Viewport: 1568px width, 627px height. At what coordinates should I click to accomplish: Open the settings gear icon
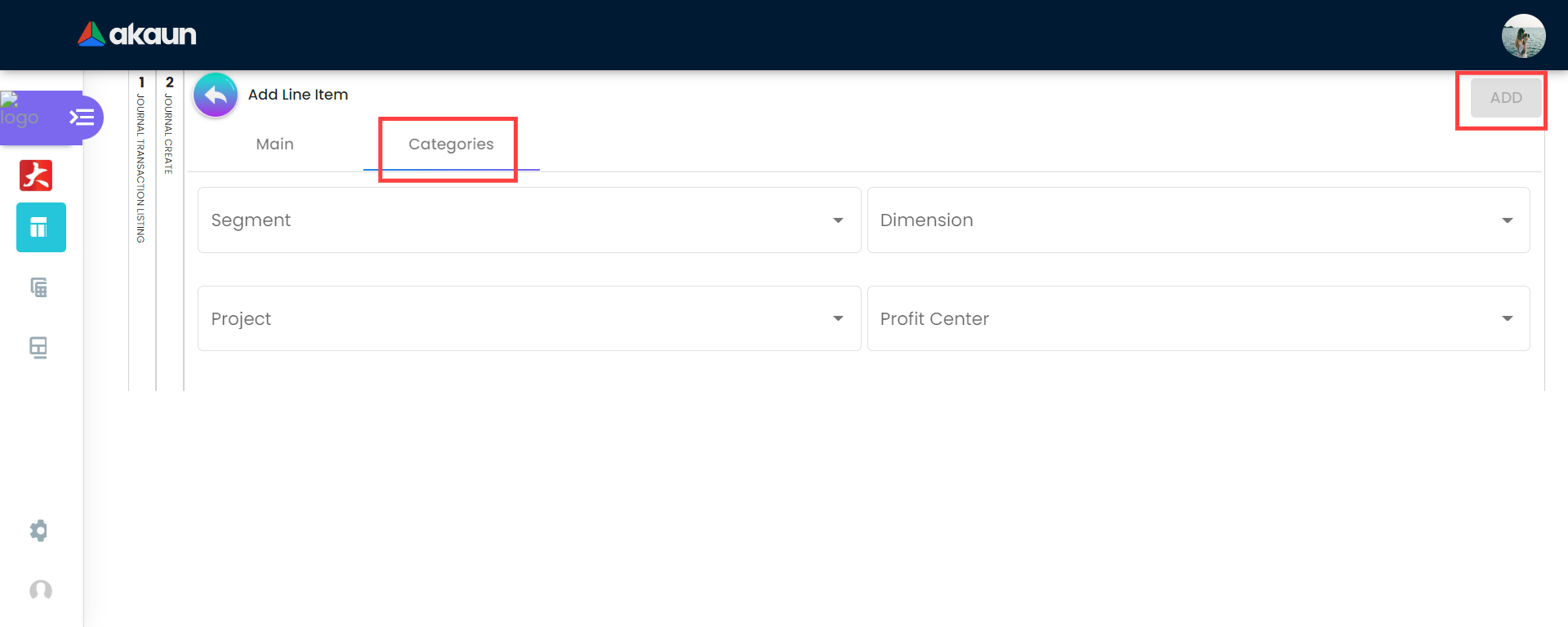[38, 531]
